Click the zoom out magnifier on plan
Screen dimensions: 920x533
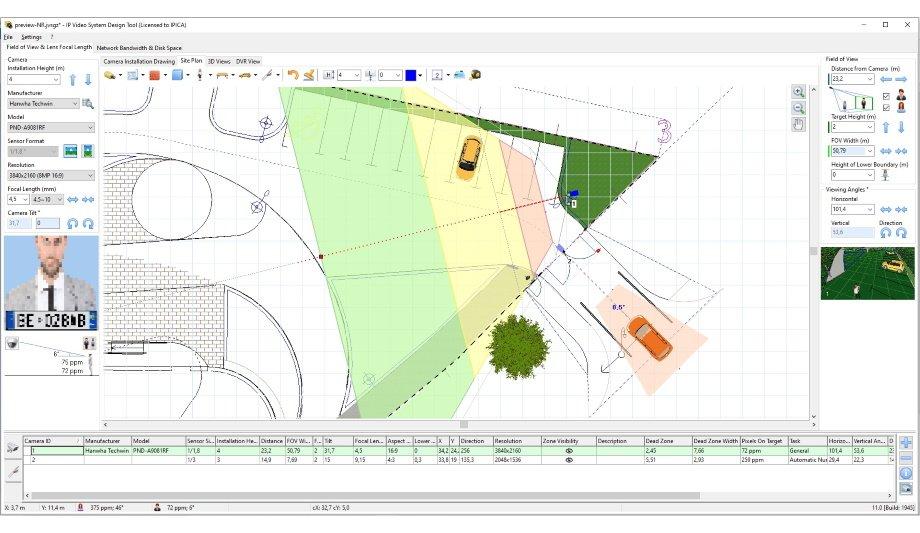point(799,109)
